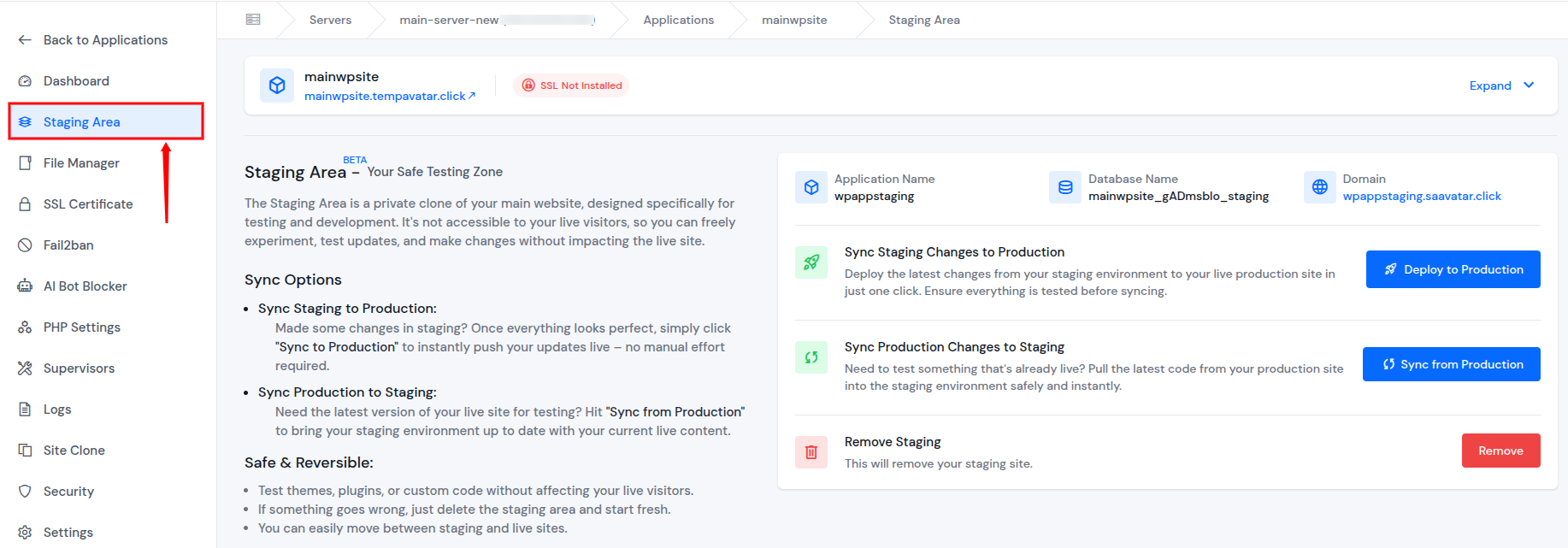
Task: Click the Supervisors tools icon
Action: coord(25,368)
